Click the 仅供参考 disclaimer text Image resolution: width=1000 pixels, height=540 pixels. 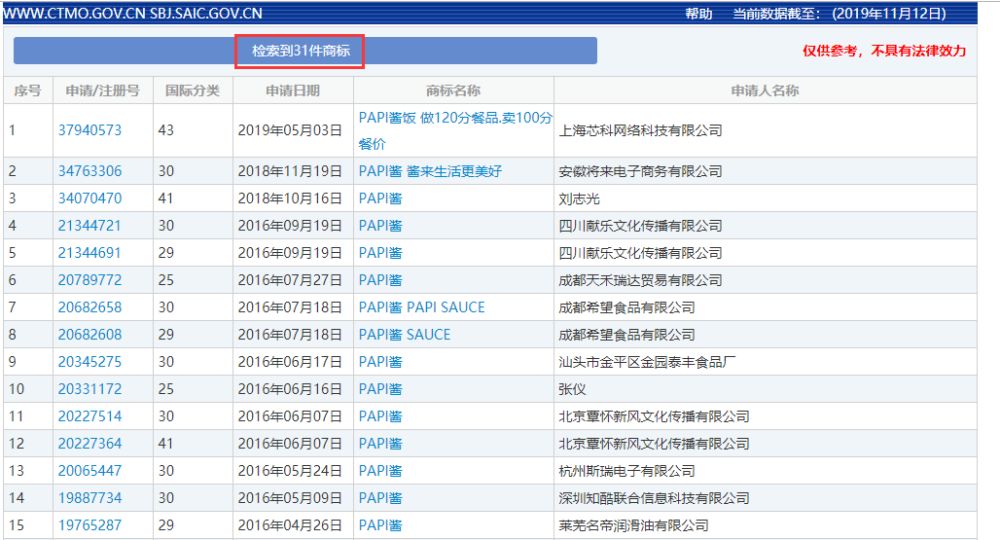coord(884,51)
